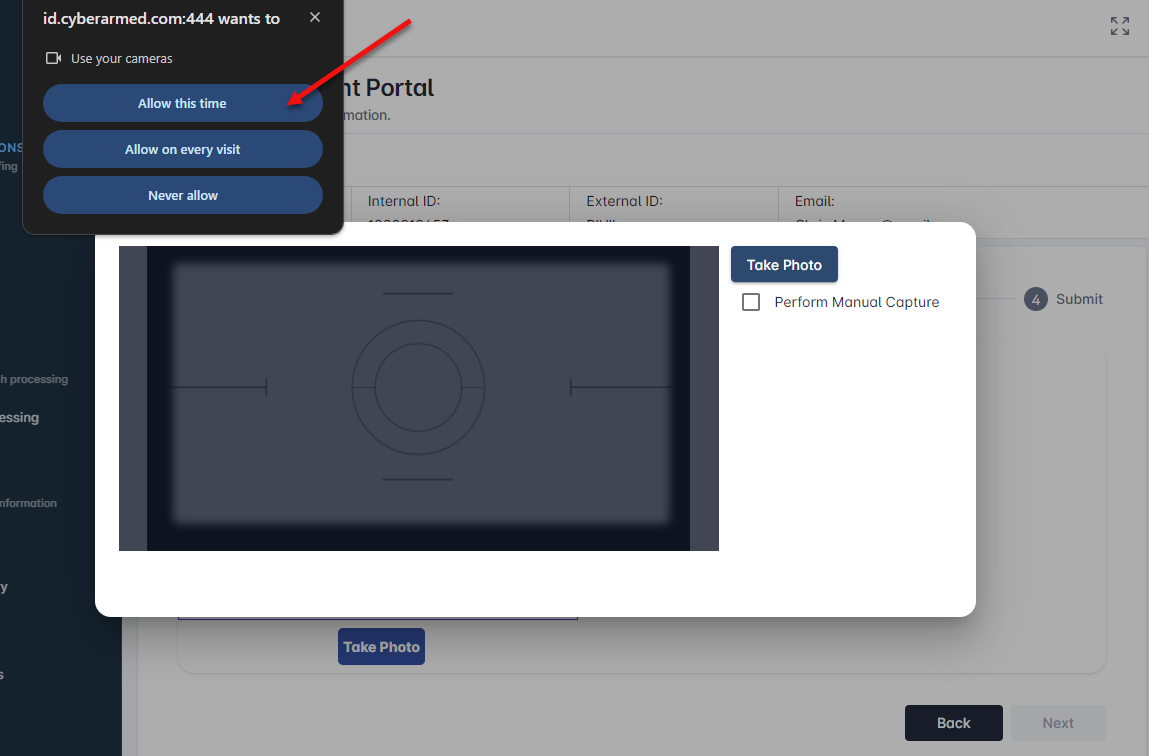Click the step 4 number circle
Image resolution: width=1149 pixels, height=756 pixels.
[x=1035, y=299]
